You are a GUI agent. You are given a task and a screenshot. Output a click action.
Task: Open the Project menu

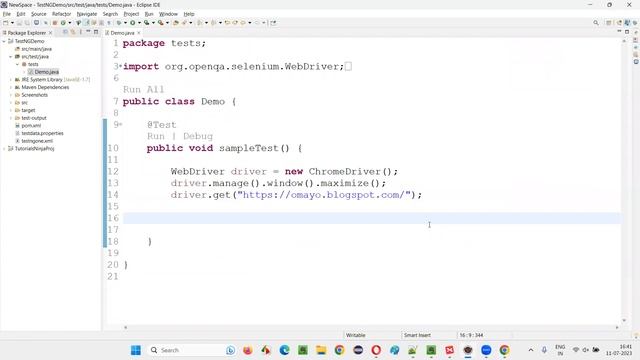(x=131, y=14)
